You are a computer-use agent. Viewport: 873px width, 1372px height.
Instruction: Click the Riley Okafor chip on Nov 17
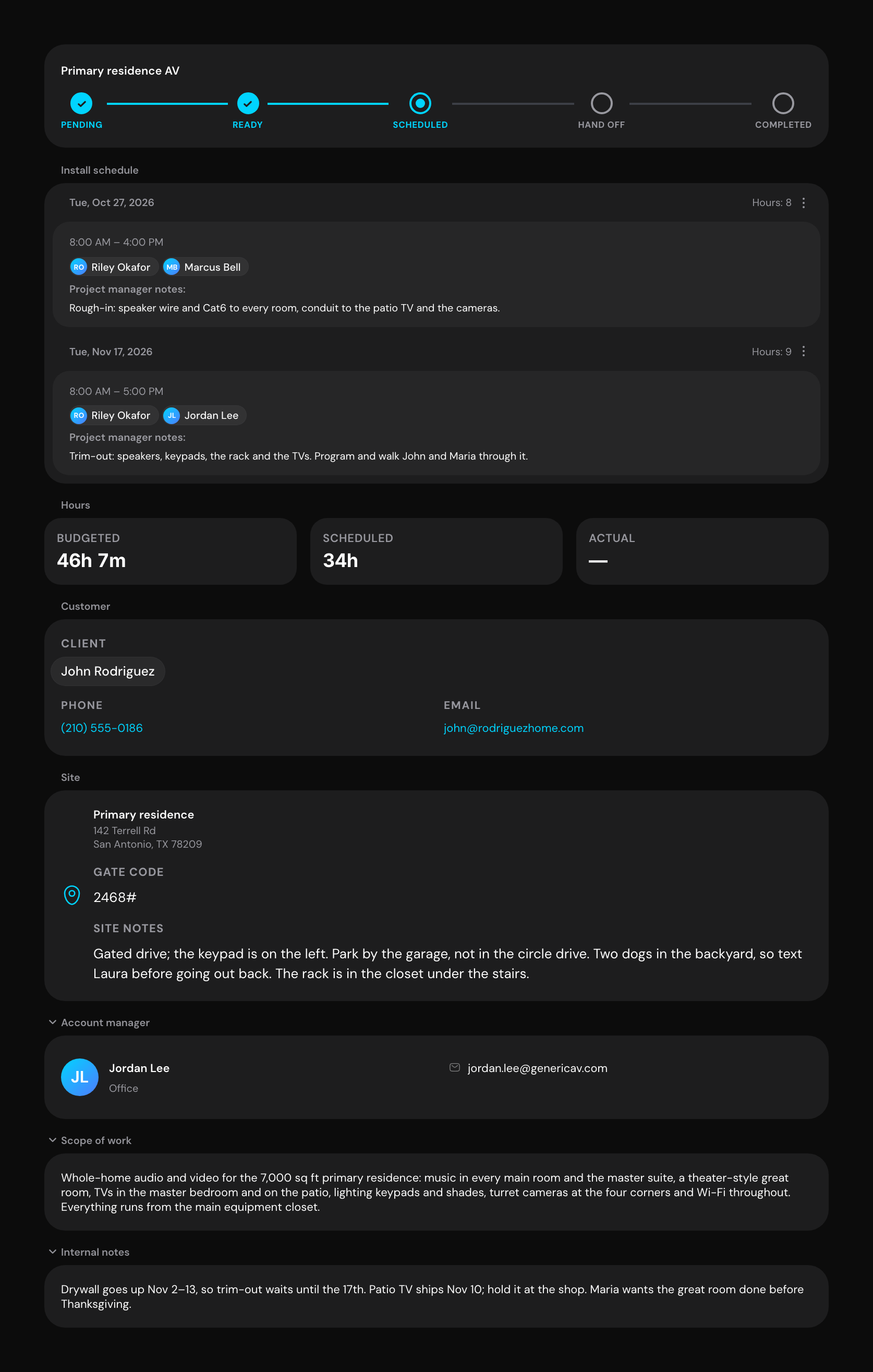(113, 415)
